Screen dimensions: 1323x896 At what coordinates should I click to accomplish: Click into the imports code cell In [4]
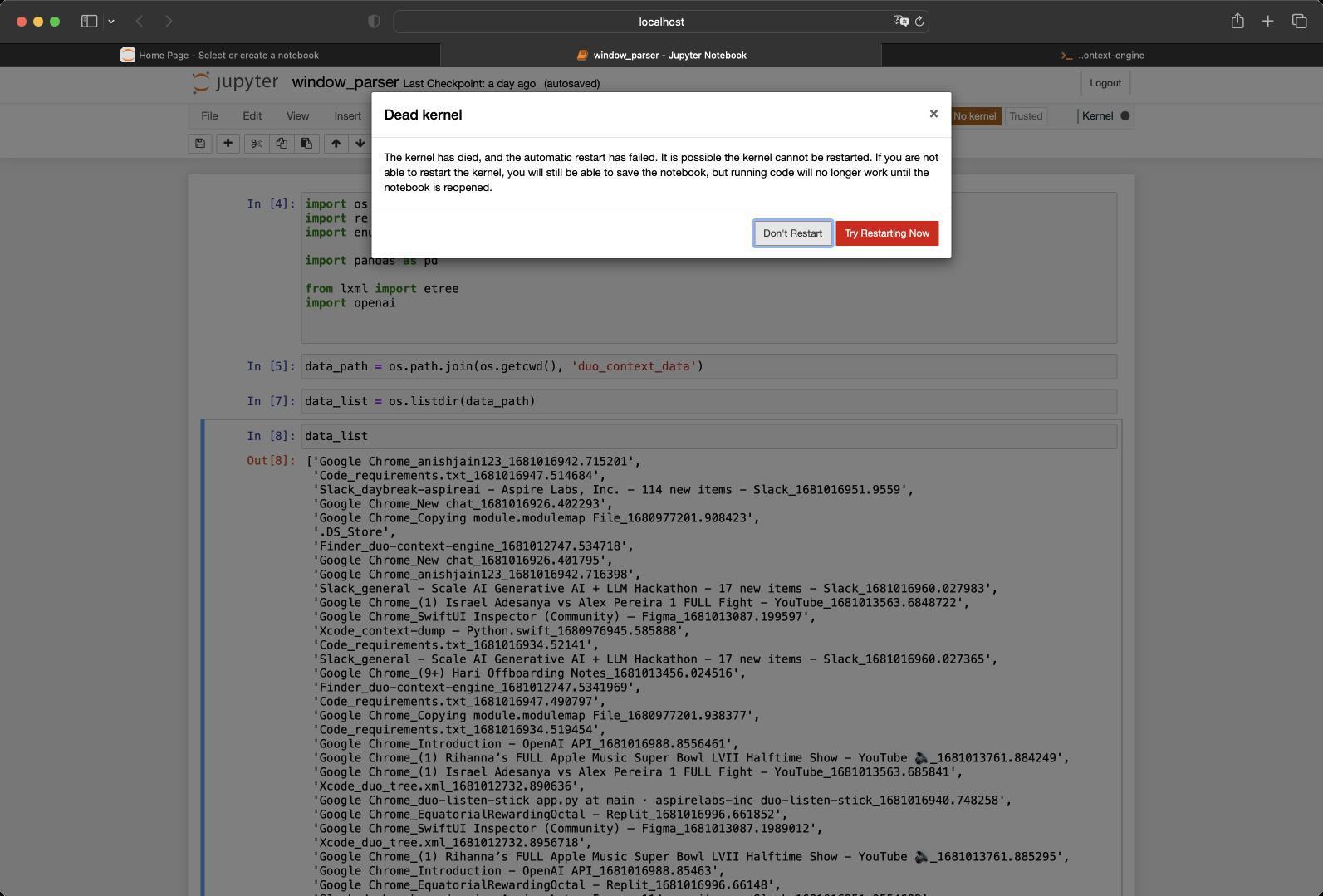pos(708,267)
